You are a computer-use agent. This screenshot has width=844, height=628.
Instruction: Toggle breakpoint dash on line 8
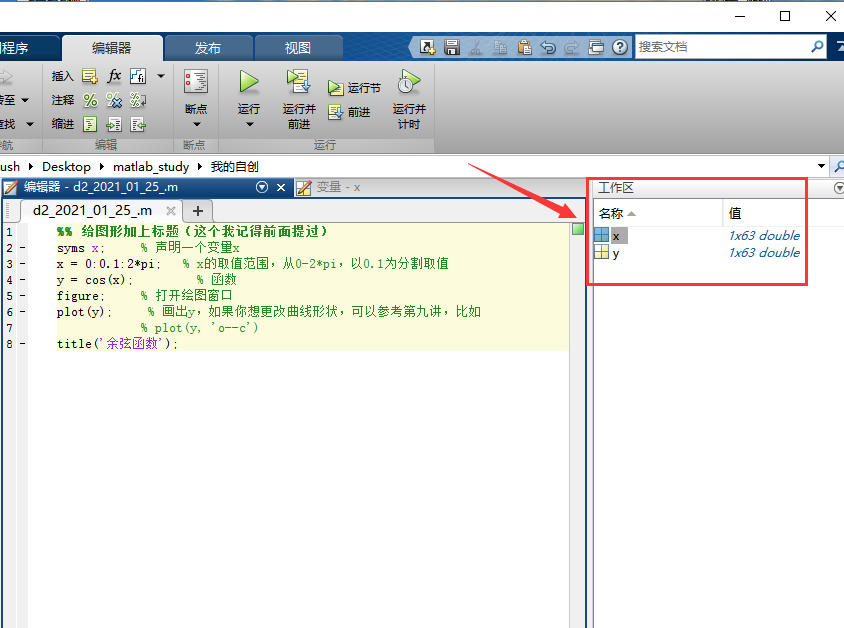tap(23, 343)
